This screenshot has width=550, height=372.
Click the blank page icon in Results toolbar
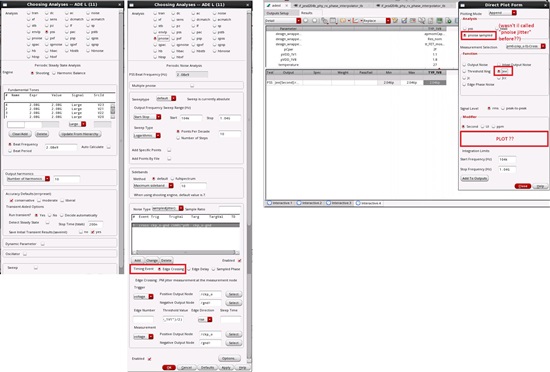coord(431,21)
